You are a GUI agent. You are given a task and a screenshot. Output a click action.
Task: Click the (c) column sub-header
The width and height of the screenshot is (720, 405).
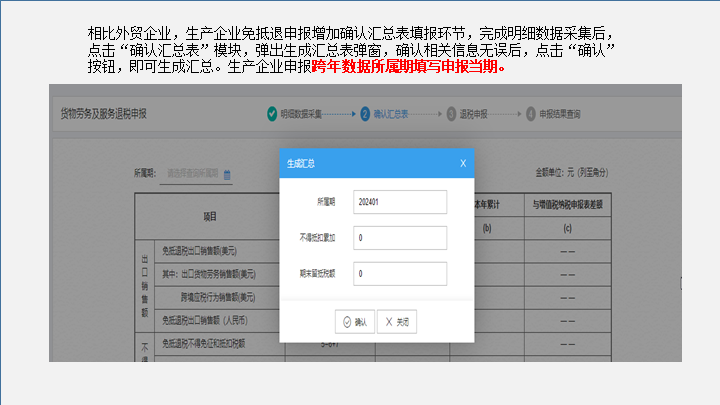click(x=568, y=228)
